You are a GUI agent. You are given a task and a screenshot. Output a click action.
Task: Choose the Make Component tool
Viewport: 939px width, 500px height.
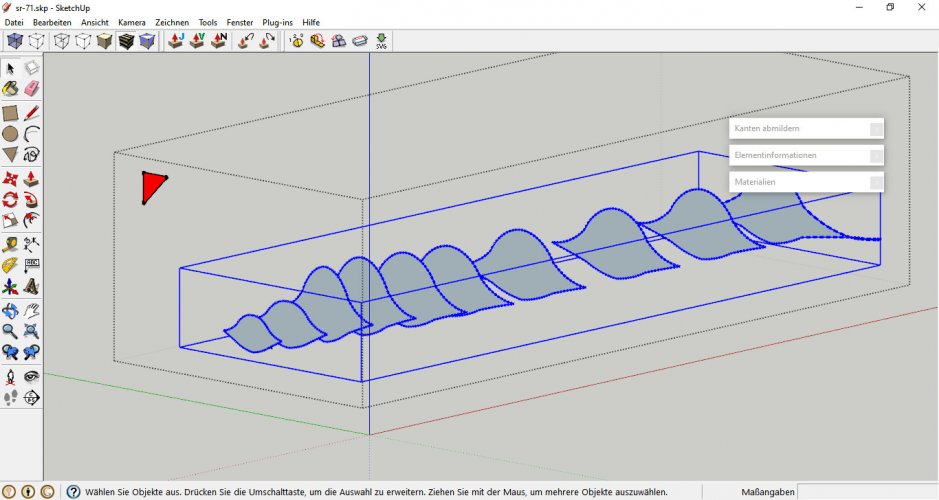point(32,68)
